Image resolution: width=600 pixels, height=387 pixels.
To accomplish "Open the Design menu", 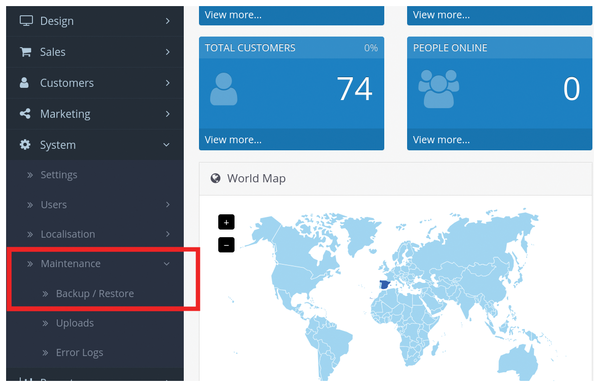I will coord(95,21).
